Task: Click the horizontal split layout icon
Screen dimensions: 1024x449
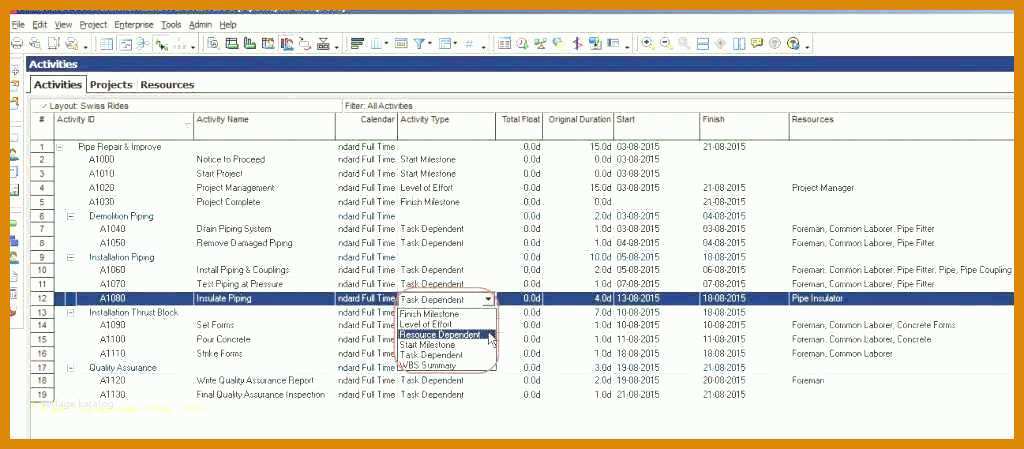Action: click(702, 44)
